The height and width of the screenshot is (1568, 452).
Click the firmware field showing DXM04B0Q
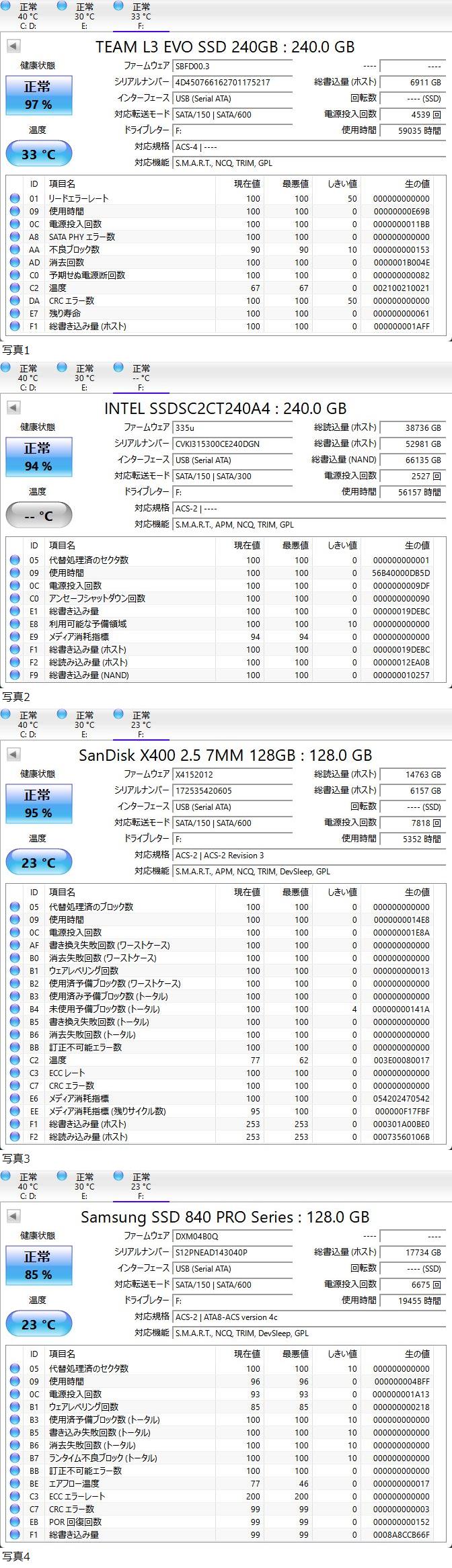coord(232,1236)
